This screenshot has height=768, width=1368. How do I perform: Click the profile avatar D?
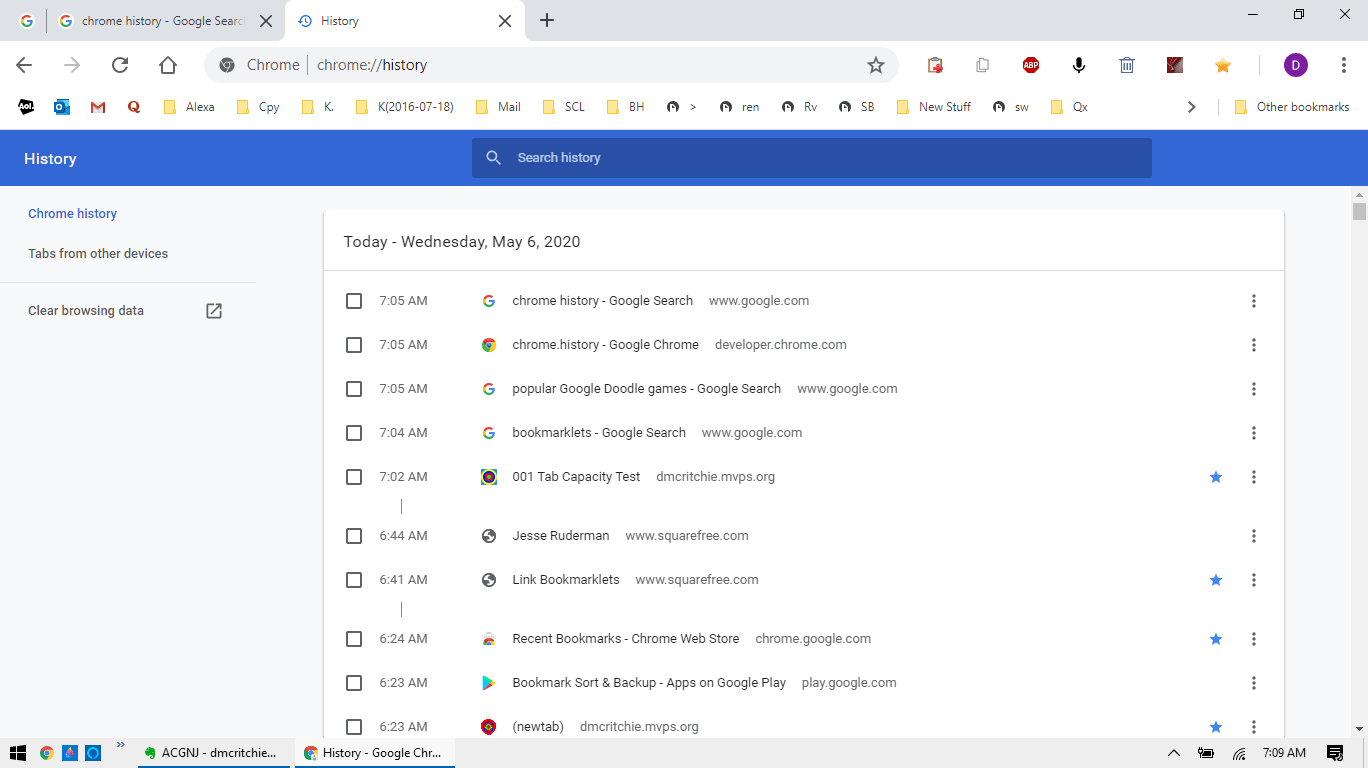(x=1295, y=65)
